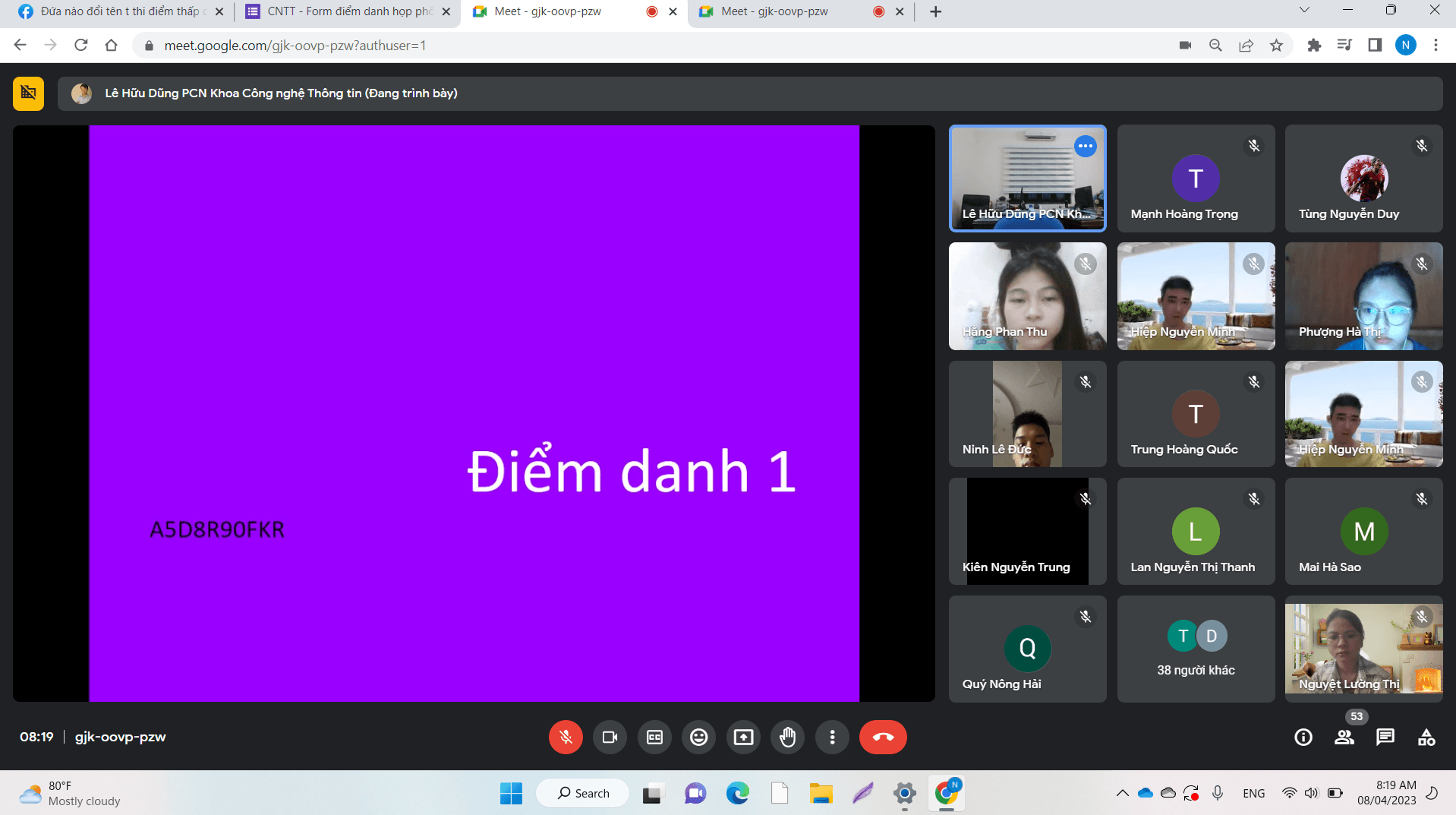Image resolution: width=1456 pixels, height=815 pixels.
Task: Toggle the camera button
Action: [610, 737]
